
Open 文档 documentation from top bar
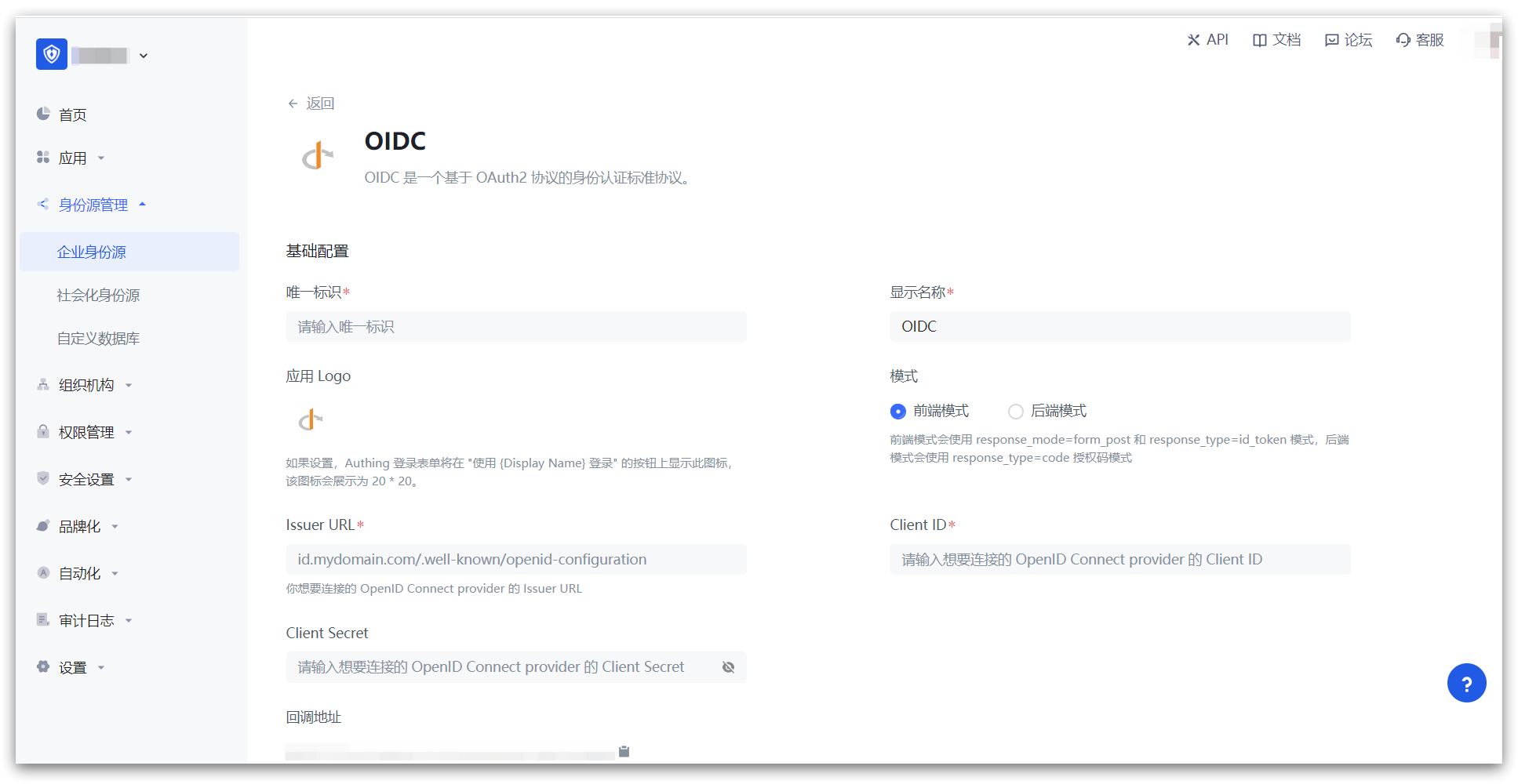1276,40
